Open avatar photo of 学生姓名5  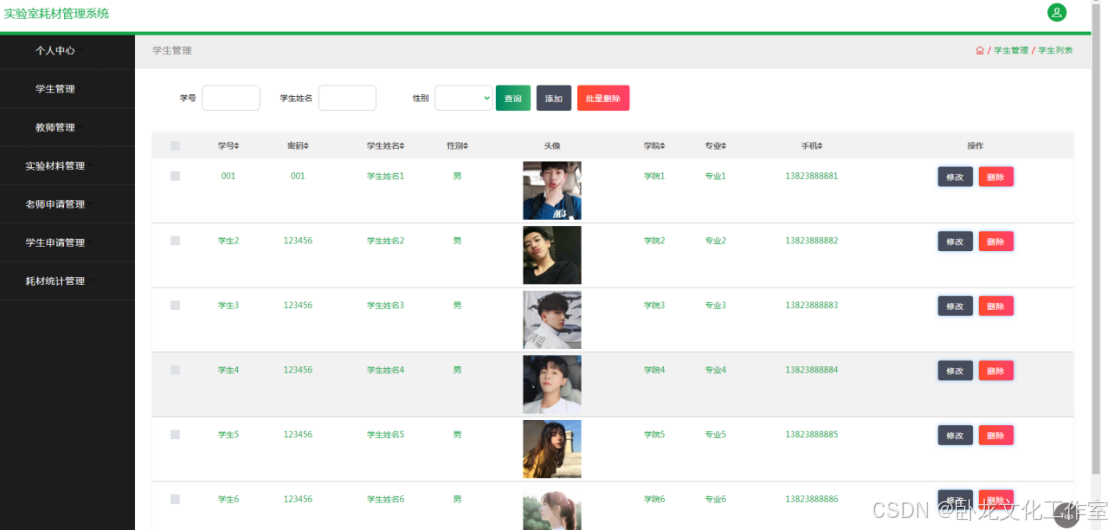[x=552, y=448]
